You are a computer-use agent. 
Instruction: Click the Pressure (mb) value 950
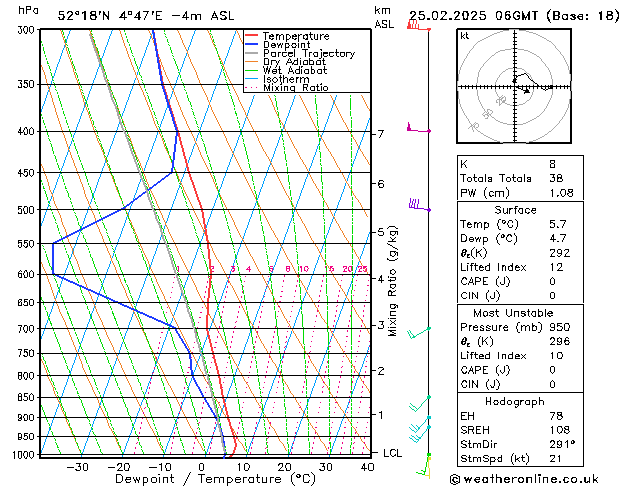[560, 327]
